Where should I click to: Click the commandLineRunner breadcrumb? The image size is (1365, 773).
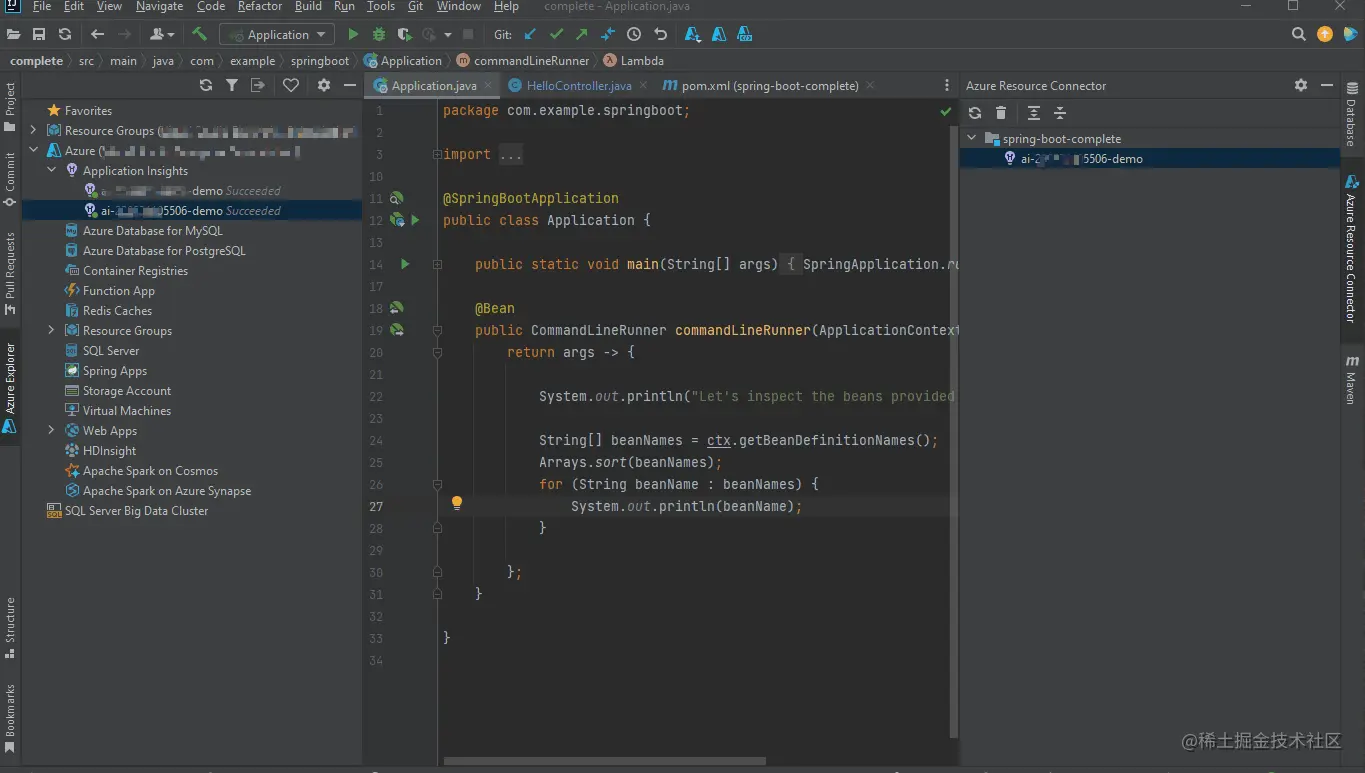click(x=530, y=61)
